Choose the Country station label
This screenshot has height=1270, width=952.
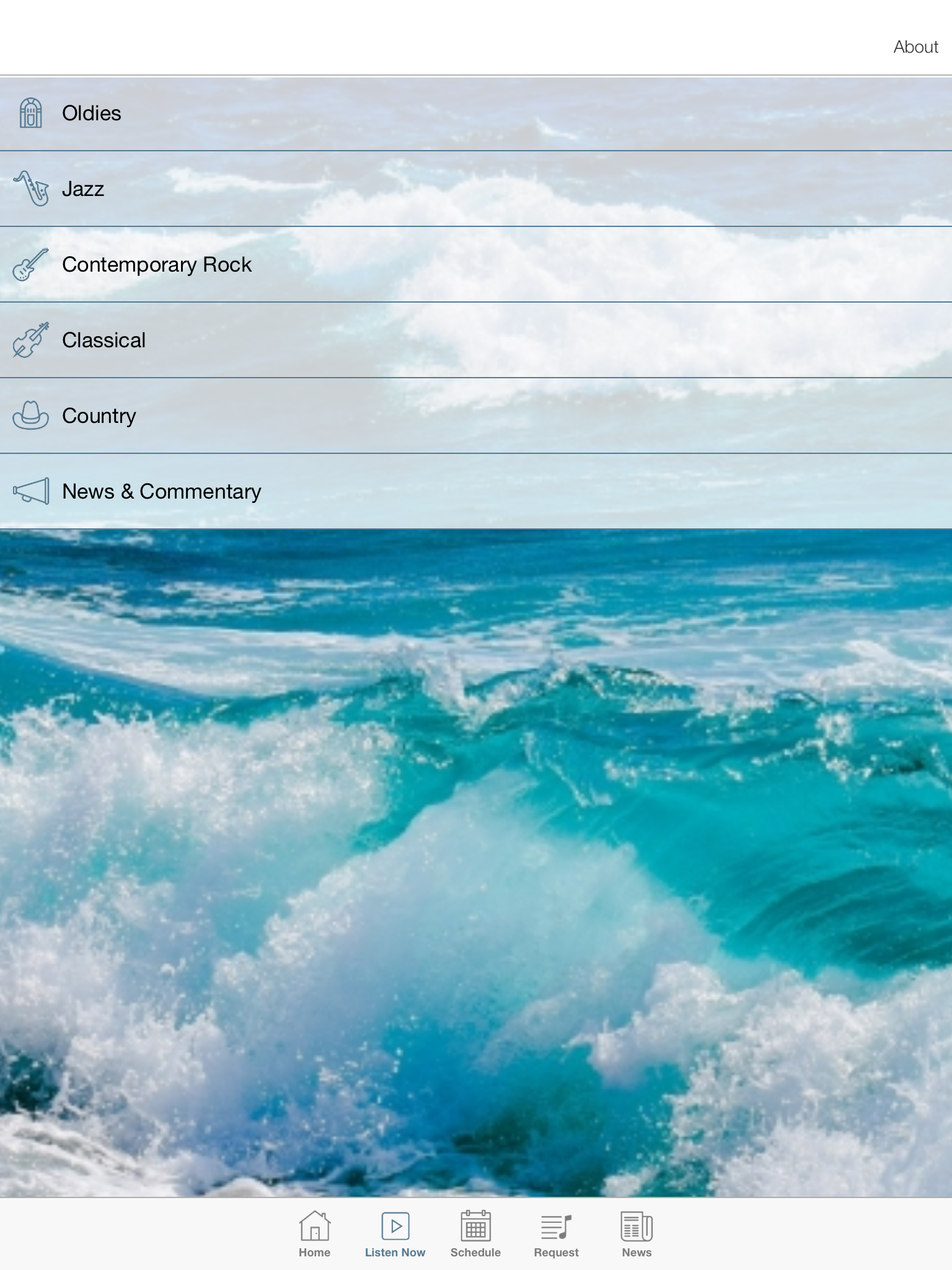tap(99, 416)
